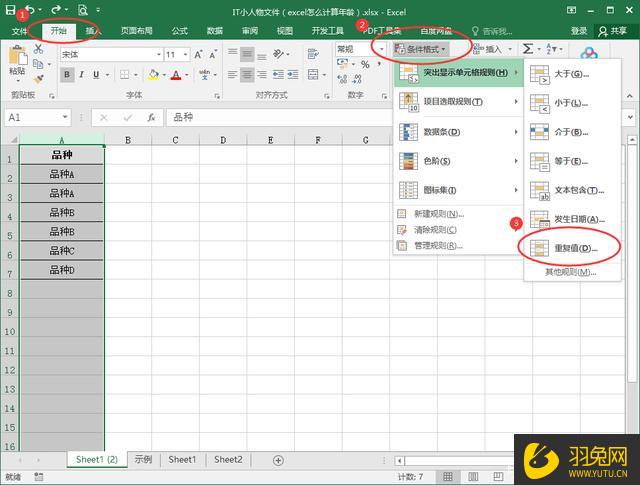
Task: Add a new sheet with plus icon
Action: 278,461
